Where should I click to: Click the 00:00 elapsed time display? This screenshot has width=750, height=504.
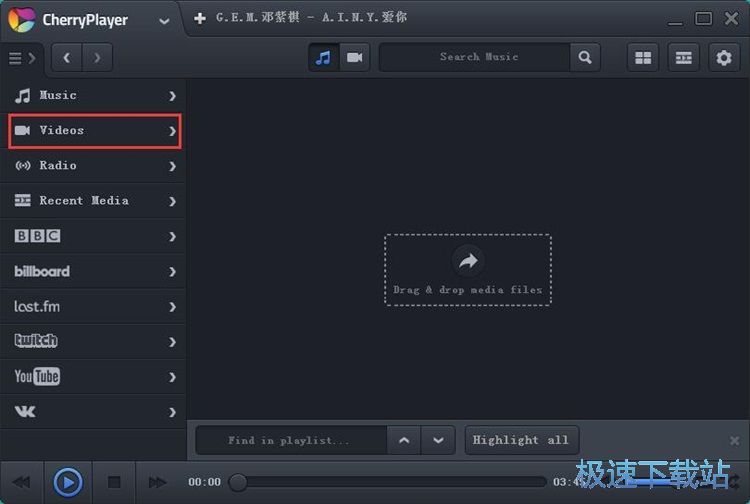tap(204, 482)
